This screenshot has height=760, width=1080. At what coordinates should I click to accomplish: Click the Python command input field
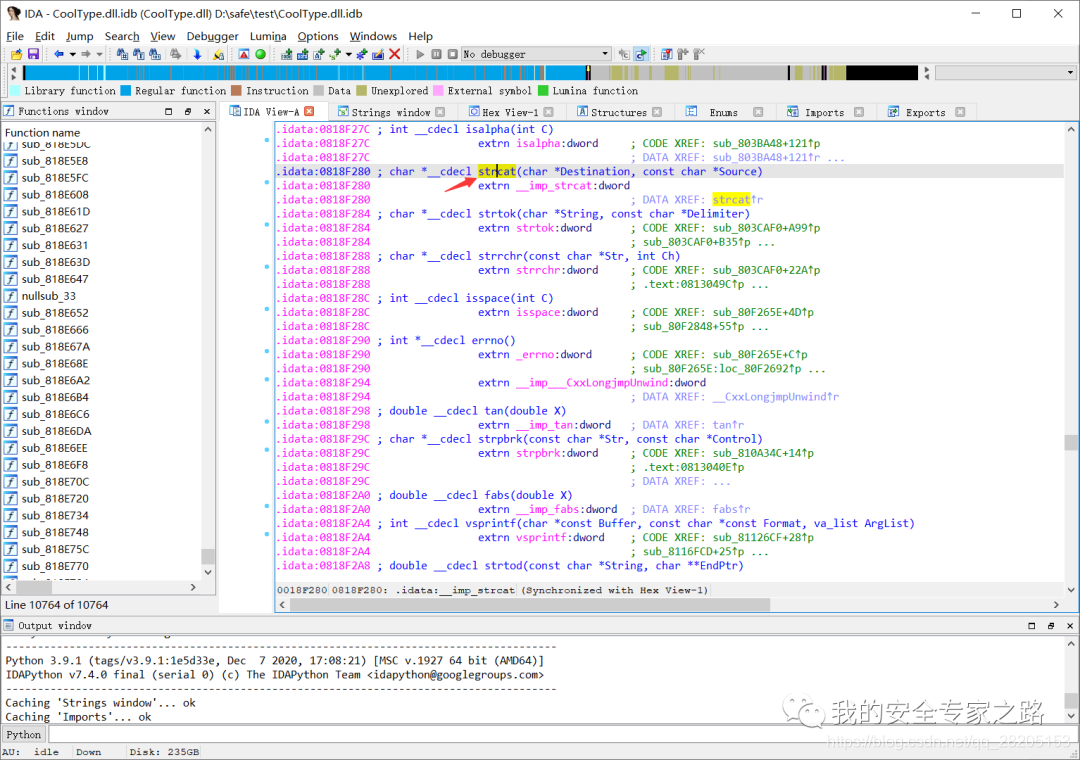point(557,735)
